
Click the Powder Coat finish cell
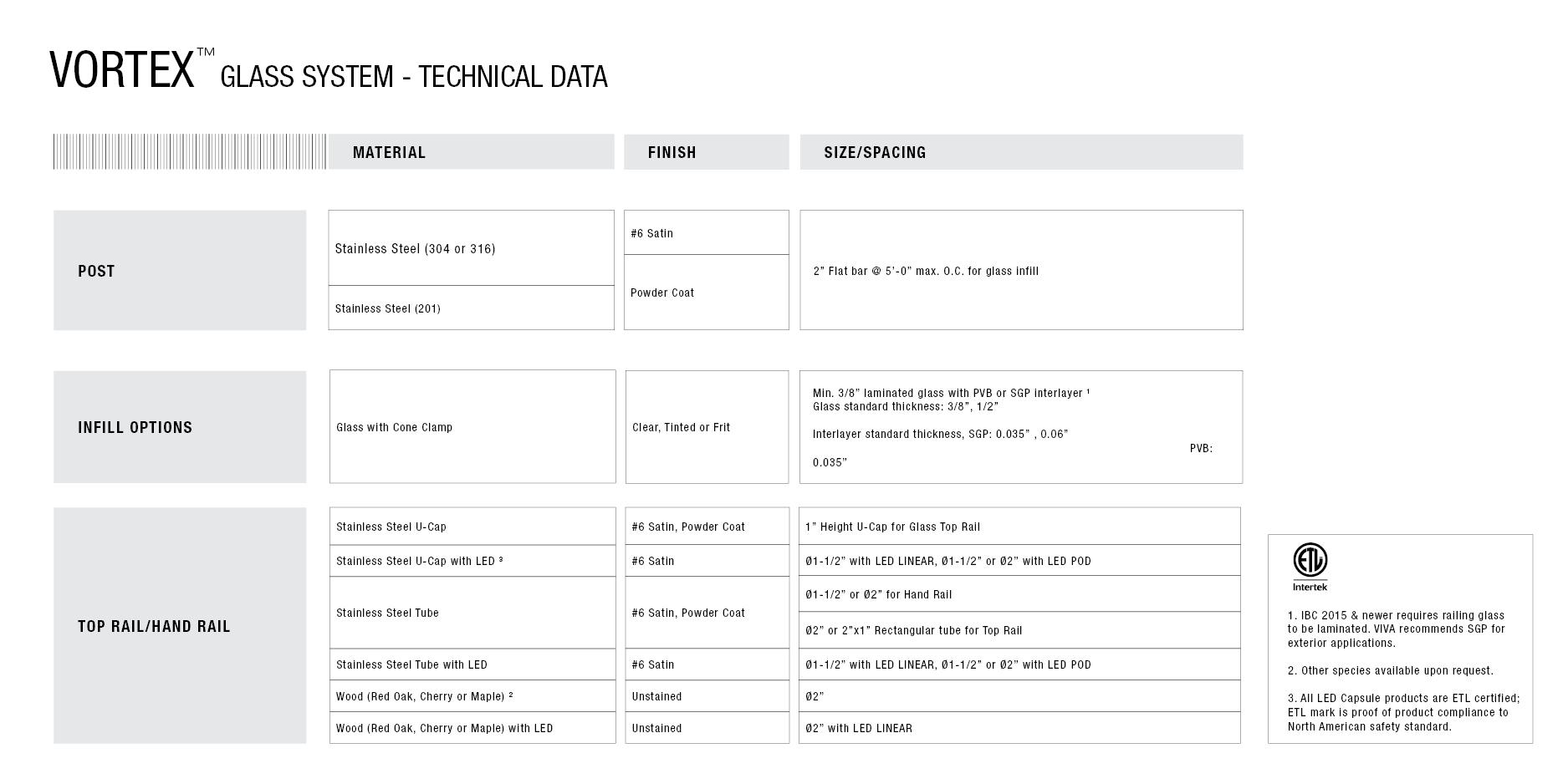[x=707, y=293]
